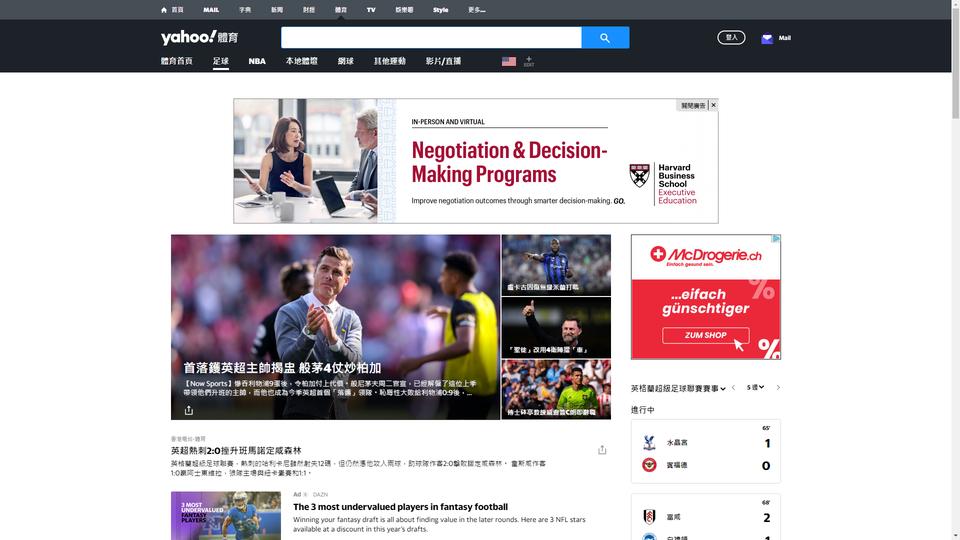Open 娛樂圈 in the top bar

coord(404,10)
